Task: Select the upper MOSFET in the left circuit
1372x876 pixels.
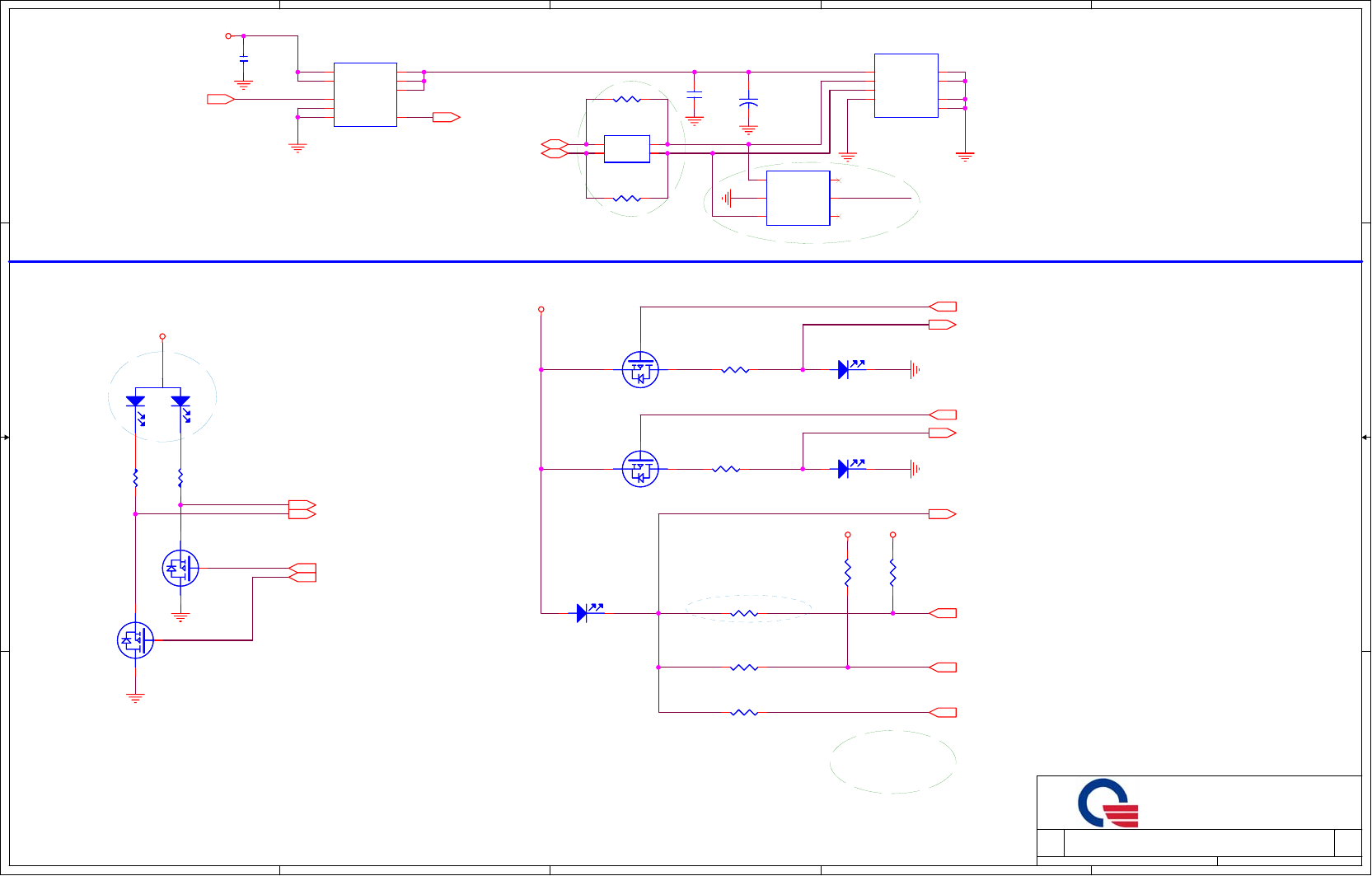Action: (180, 568)
